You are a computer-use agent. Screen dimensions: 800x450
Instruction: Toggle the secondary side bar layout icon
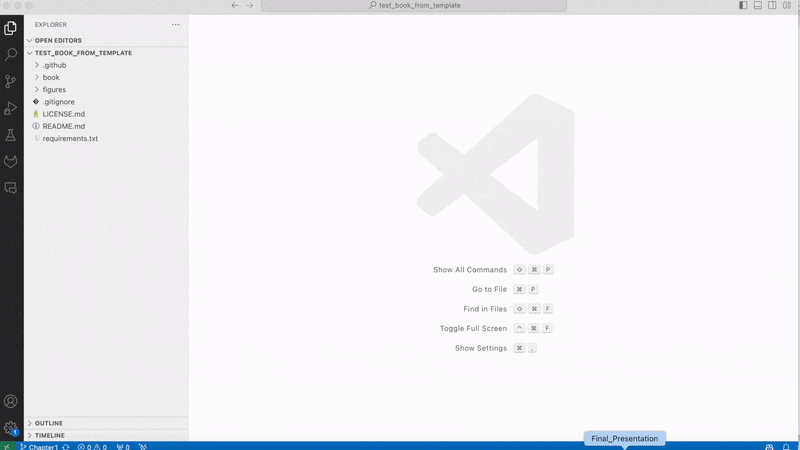click(772, 5)
